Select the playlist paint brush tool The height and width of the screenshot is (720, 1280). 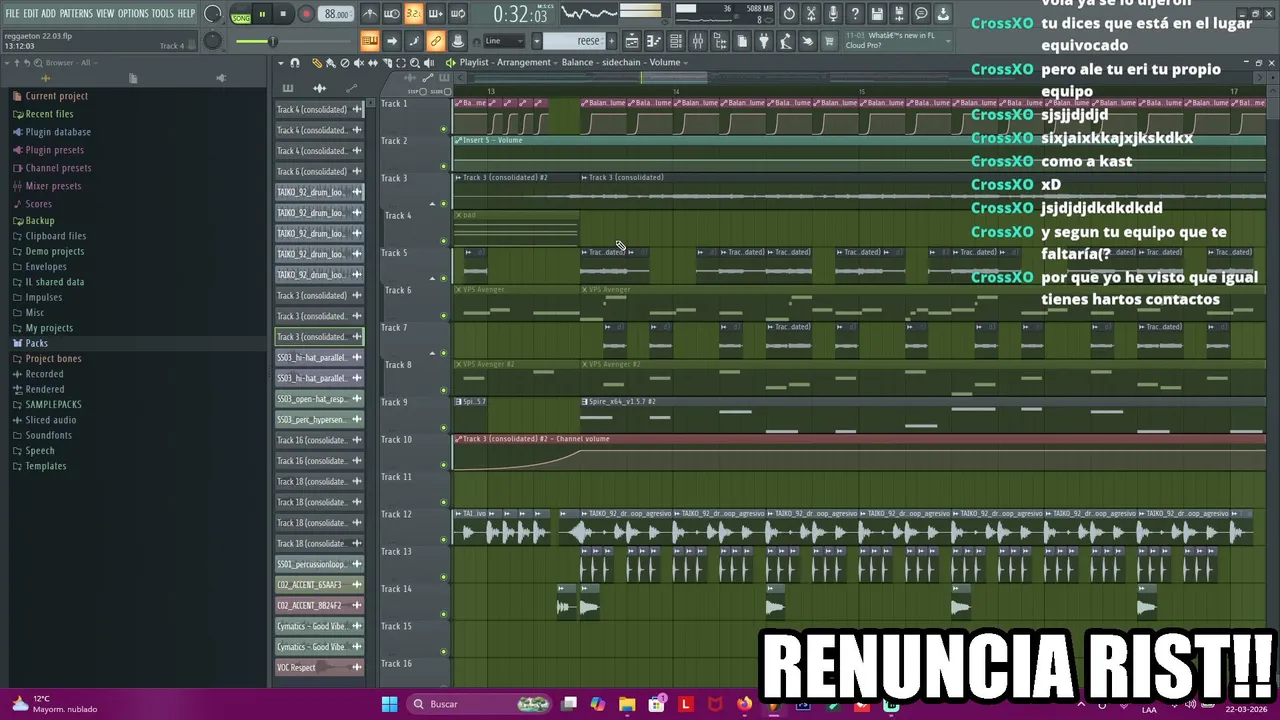point(331,63)
